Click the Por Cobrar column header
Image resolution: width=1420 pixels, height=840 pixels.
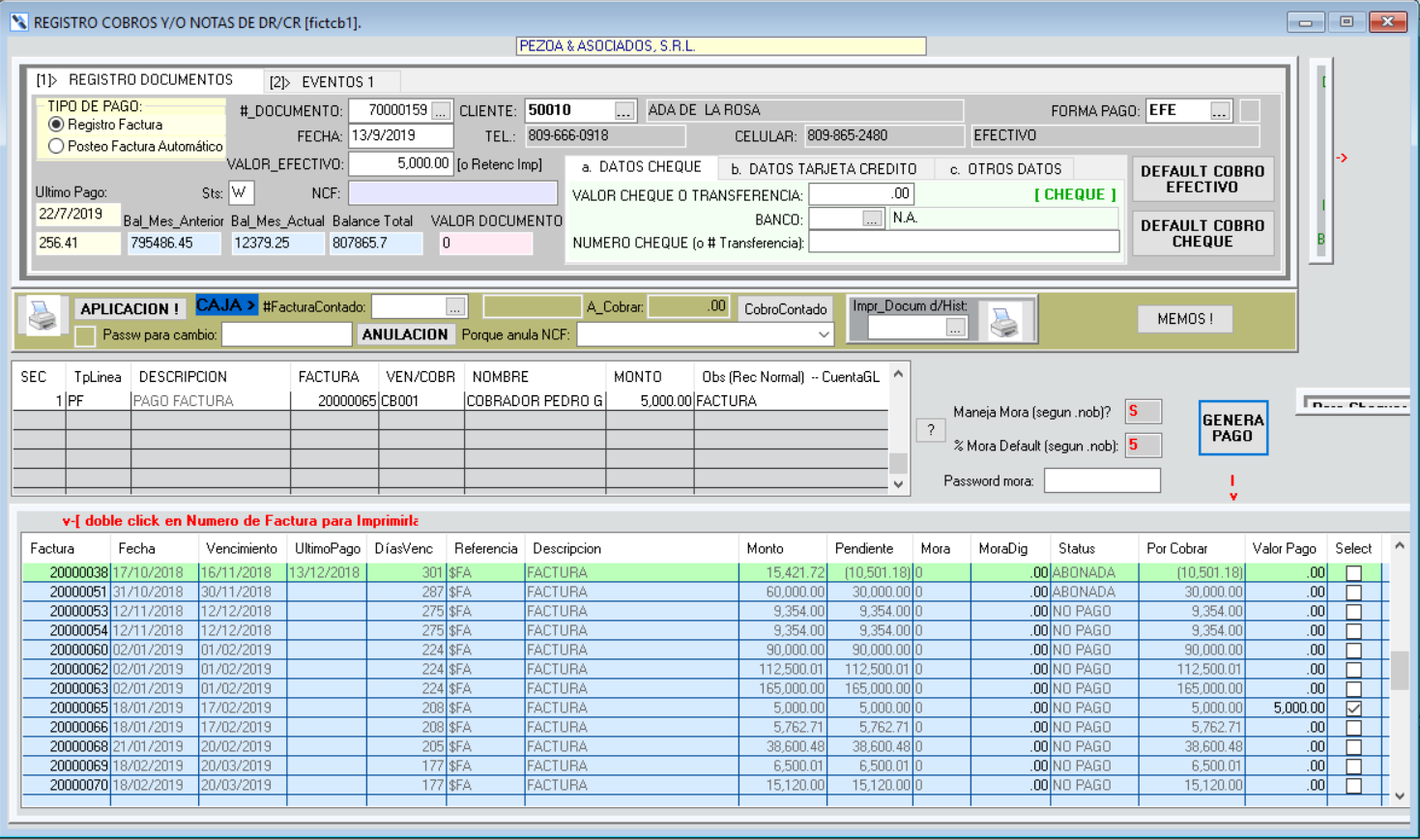(1176, 548)
